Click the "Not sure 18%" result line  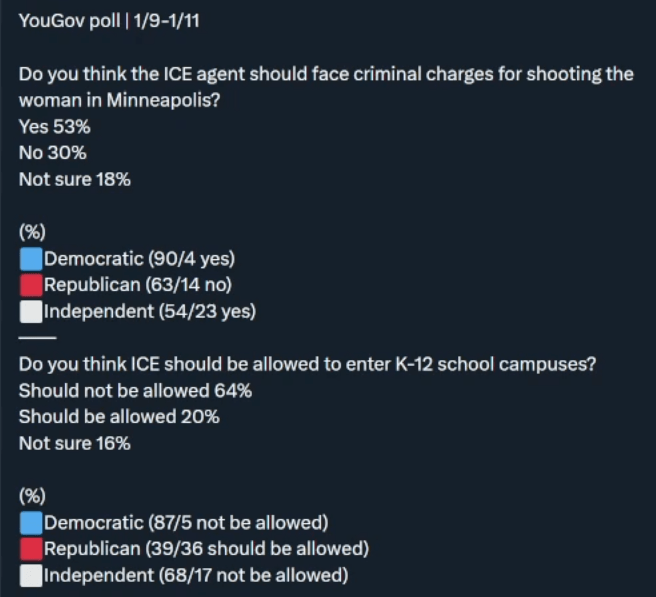click(x=75, y=180)
